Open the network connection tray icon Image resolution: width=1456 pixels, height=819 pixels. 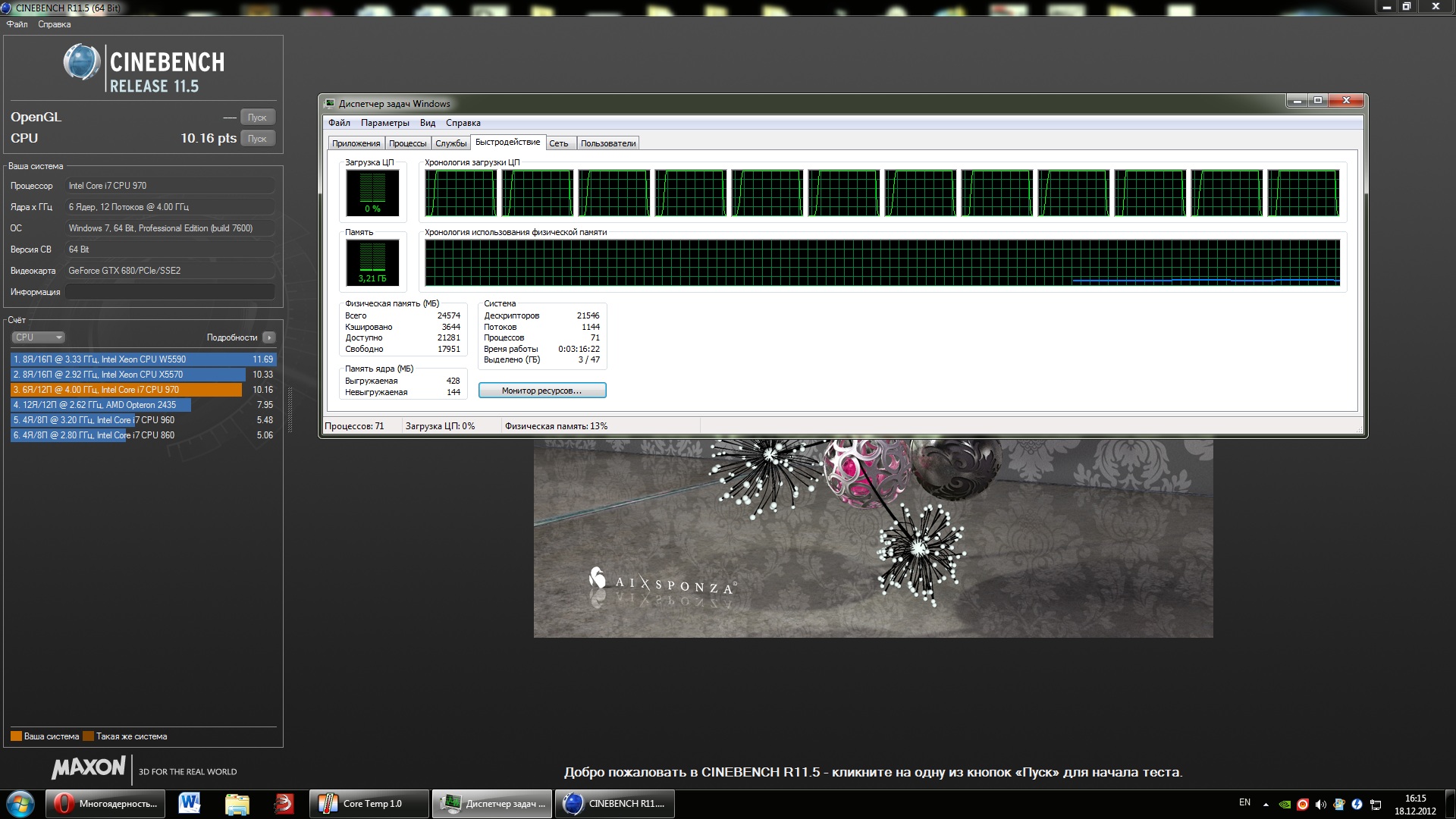pos(1376,804)
